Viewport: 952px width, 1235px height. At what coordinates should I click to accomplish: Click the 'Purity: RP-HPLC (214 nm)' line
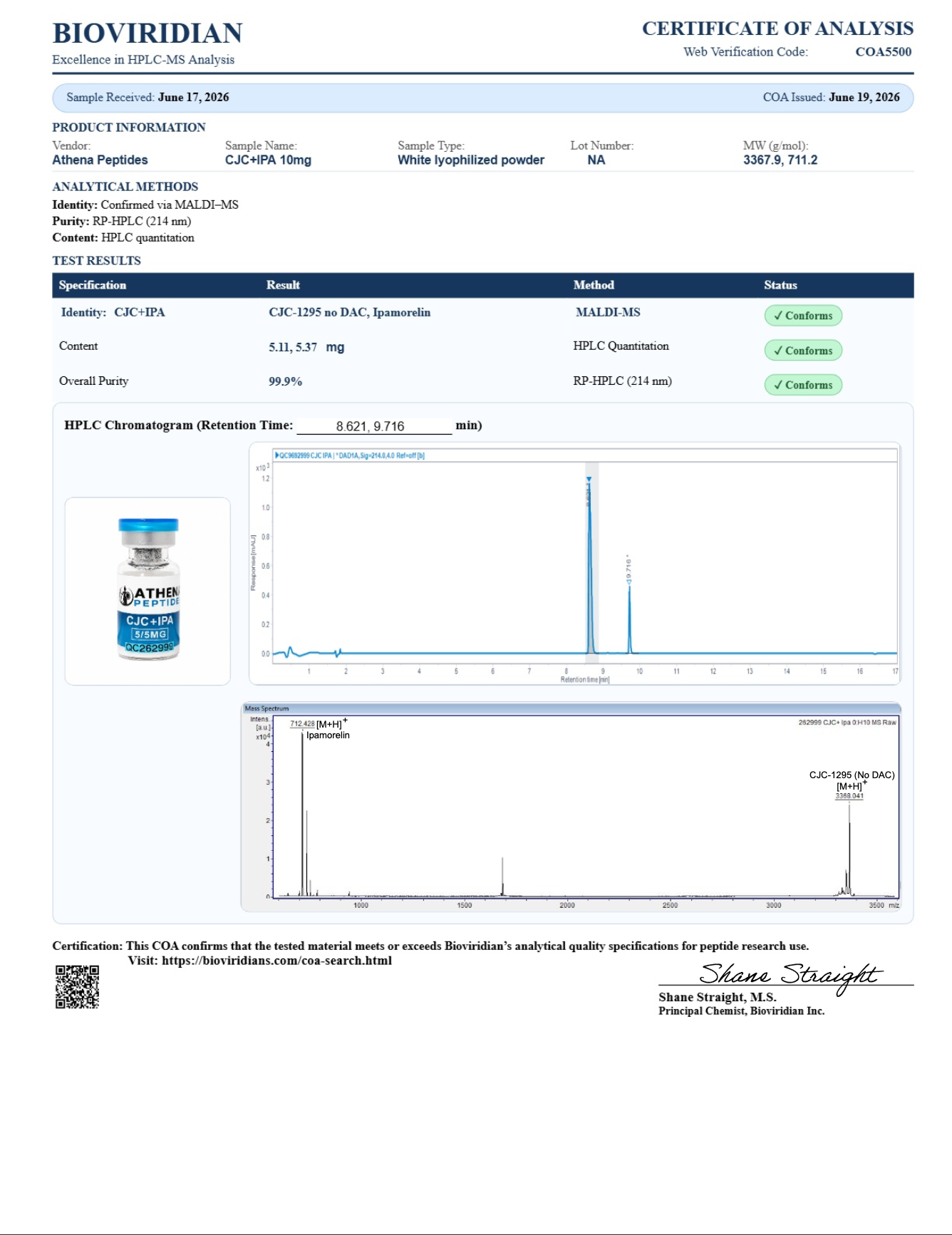(122, 221)
